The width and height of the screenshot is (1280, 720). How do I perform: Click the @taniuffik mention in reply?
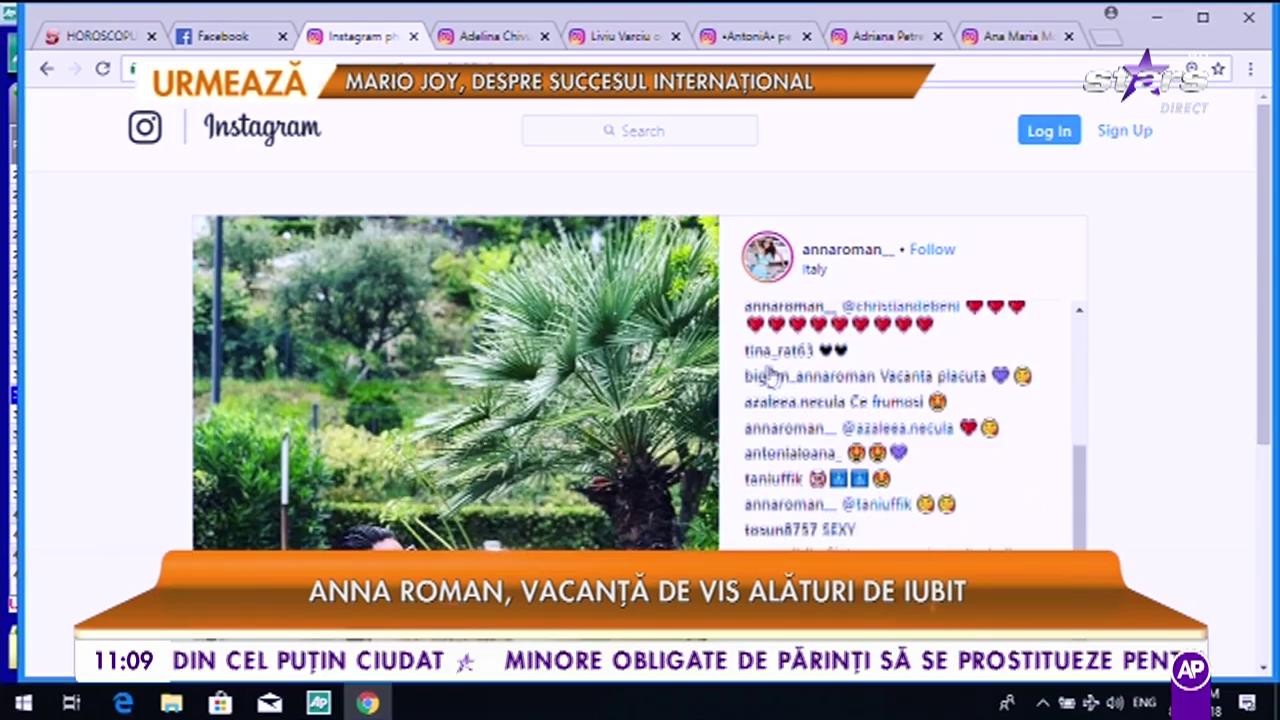(876, 505)
